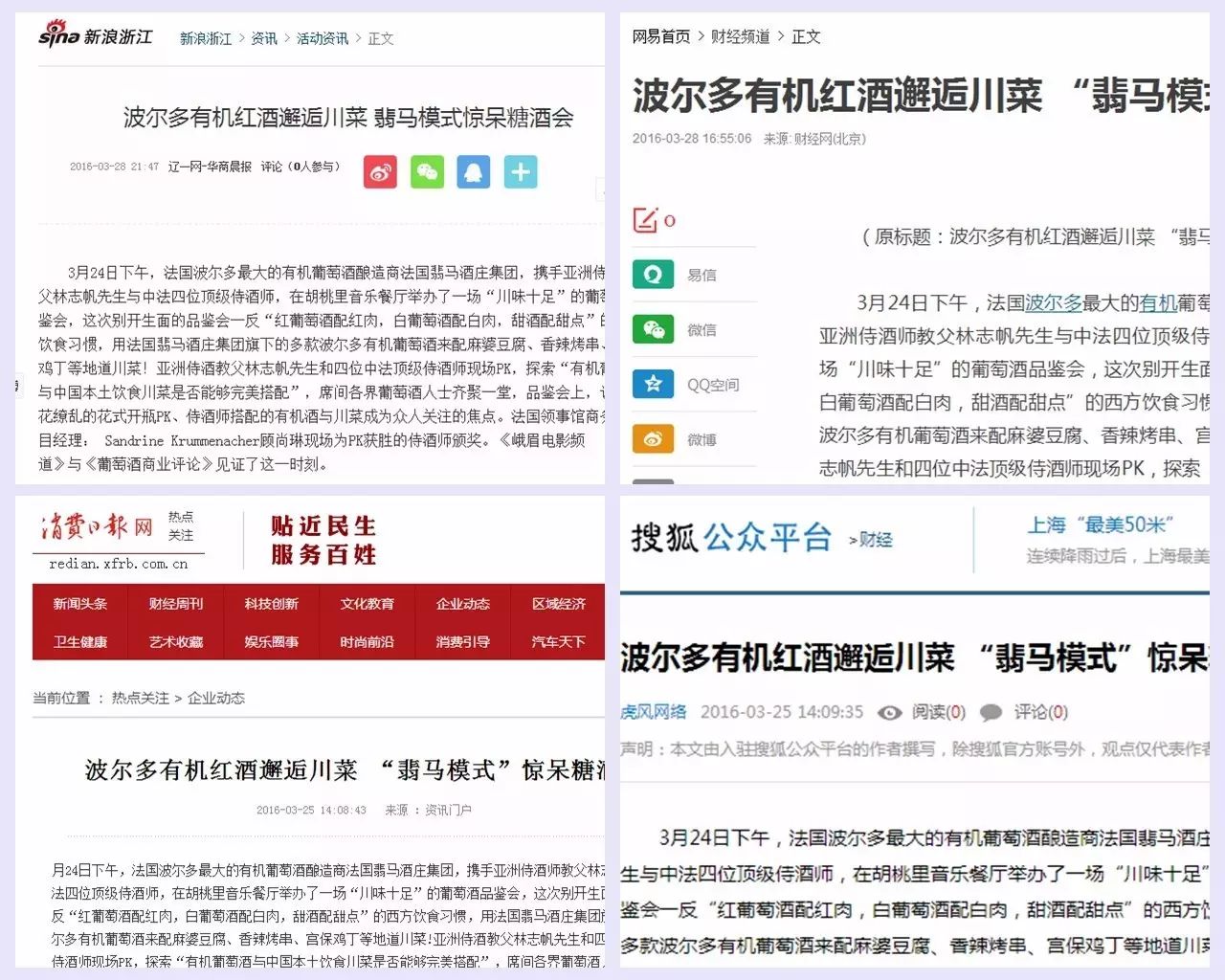Open the 有机 hyperlink in the NetEase article

(x=1158, y=302)
